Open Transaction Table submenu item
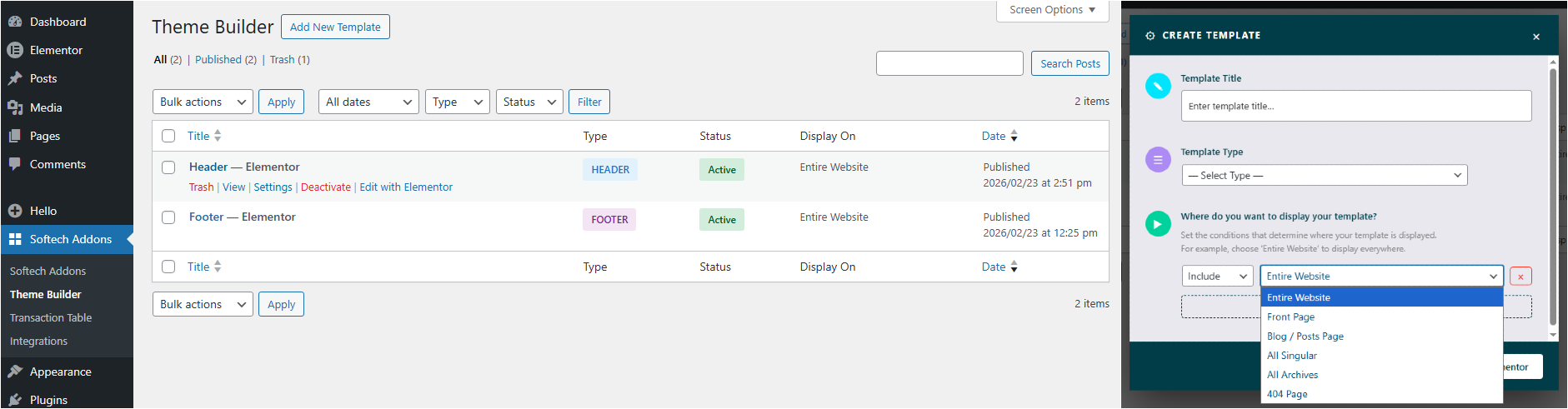This screenshot has height=409, width=1568. (51, 317)
